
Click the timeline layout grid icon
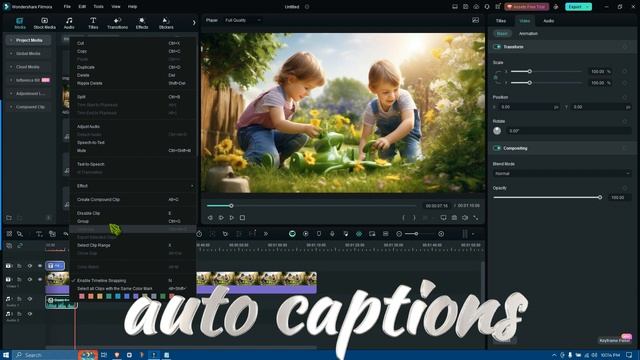tap(9, 234)
